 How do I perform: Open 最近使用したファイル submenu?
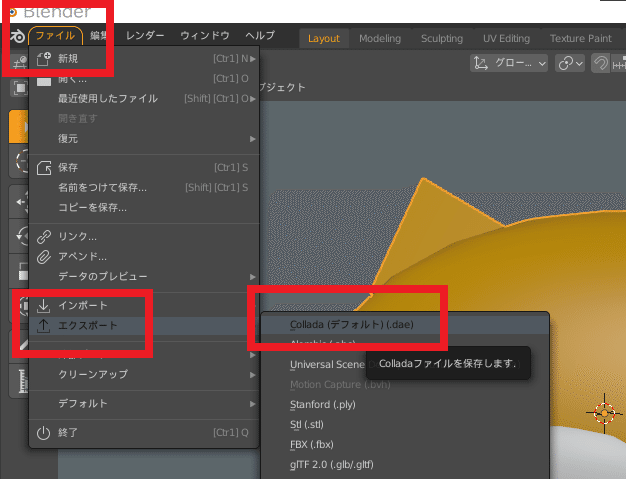144,99
